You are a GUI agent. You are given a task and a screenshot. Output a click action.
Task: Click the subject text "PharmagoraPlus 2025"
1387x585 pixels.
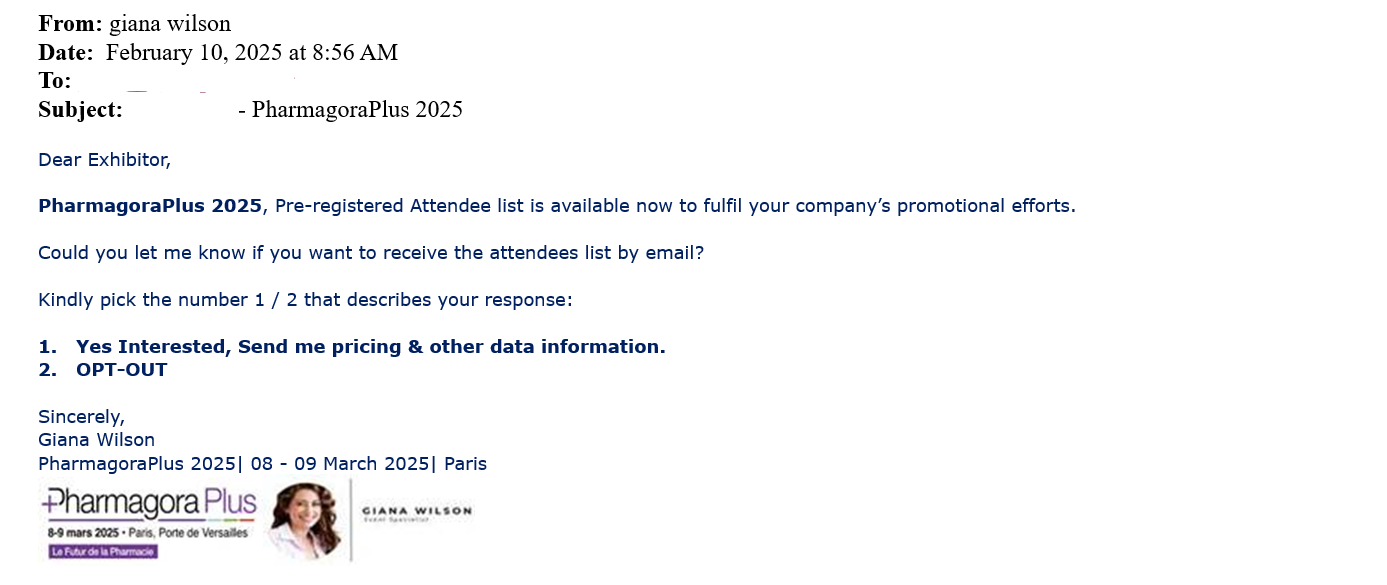coord(357,109)
